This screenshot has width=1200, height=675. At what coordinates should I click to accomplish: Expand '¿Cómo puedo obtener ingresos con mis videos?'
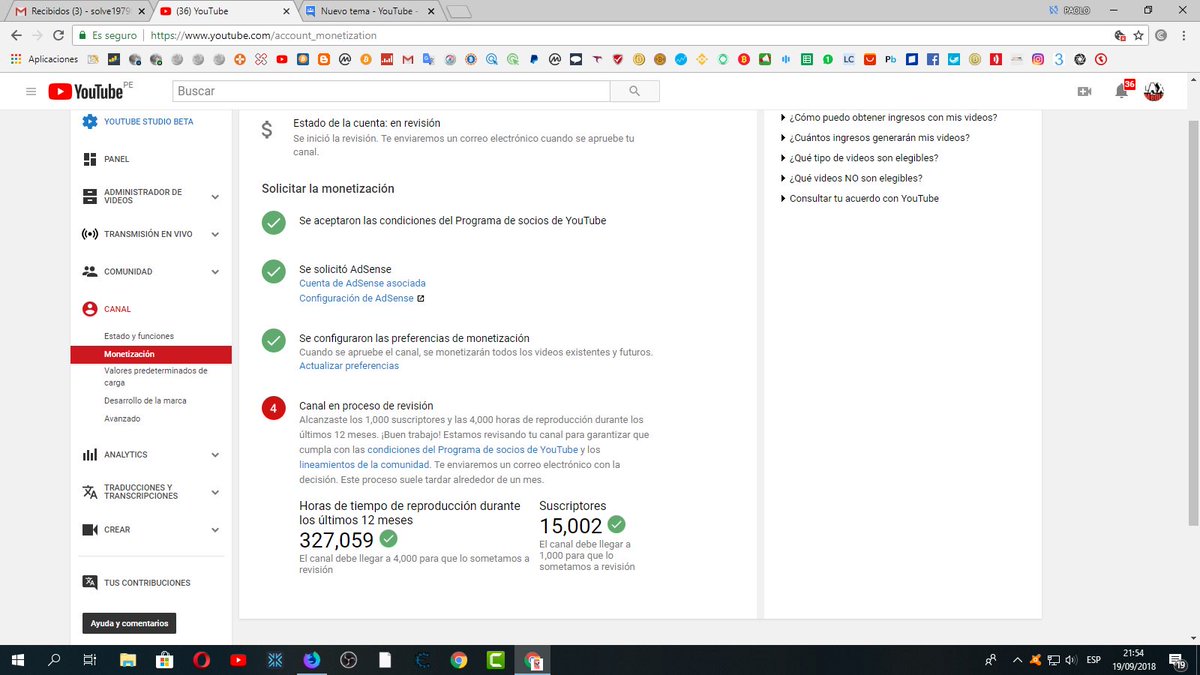(x=888, y=117)
